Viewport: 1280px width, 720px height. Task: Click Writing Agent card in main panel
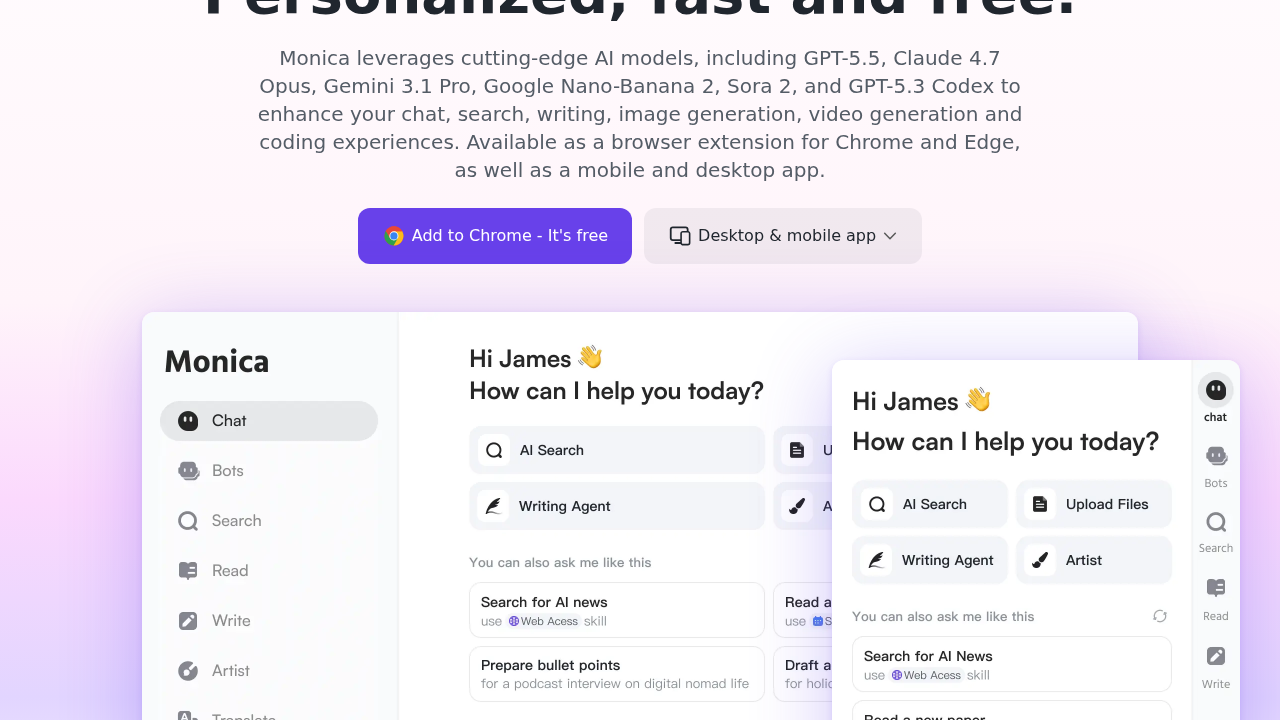coord(617,506)
